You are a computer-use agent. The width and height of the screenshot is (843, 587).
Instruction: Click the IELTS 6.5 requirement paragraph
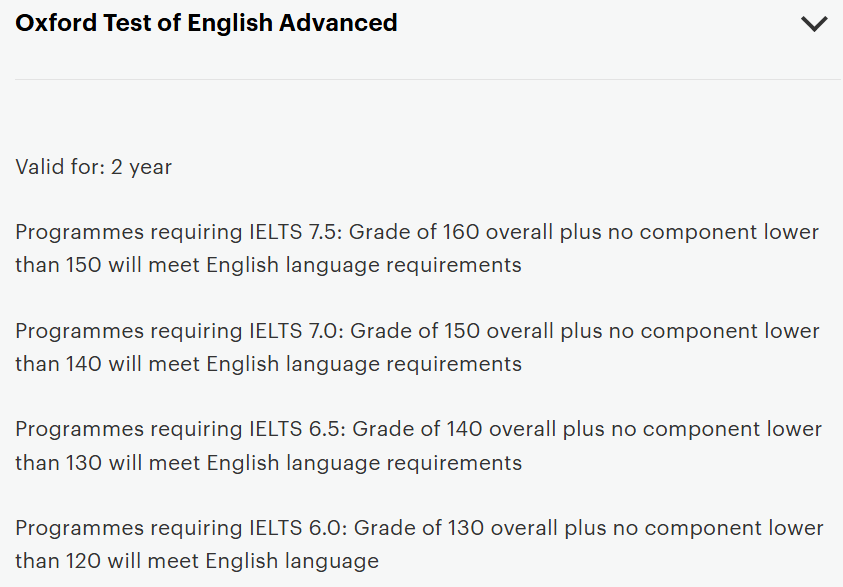[417, 446]
